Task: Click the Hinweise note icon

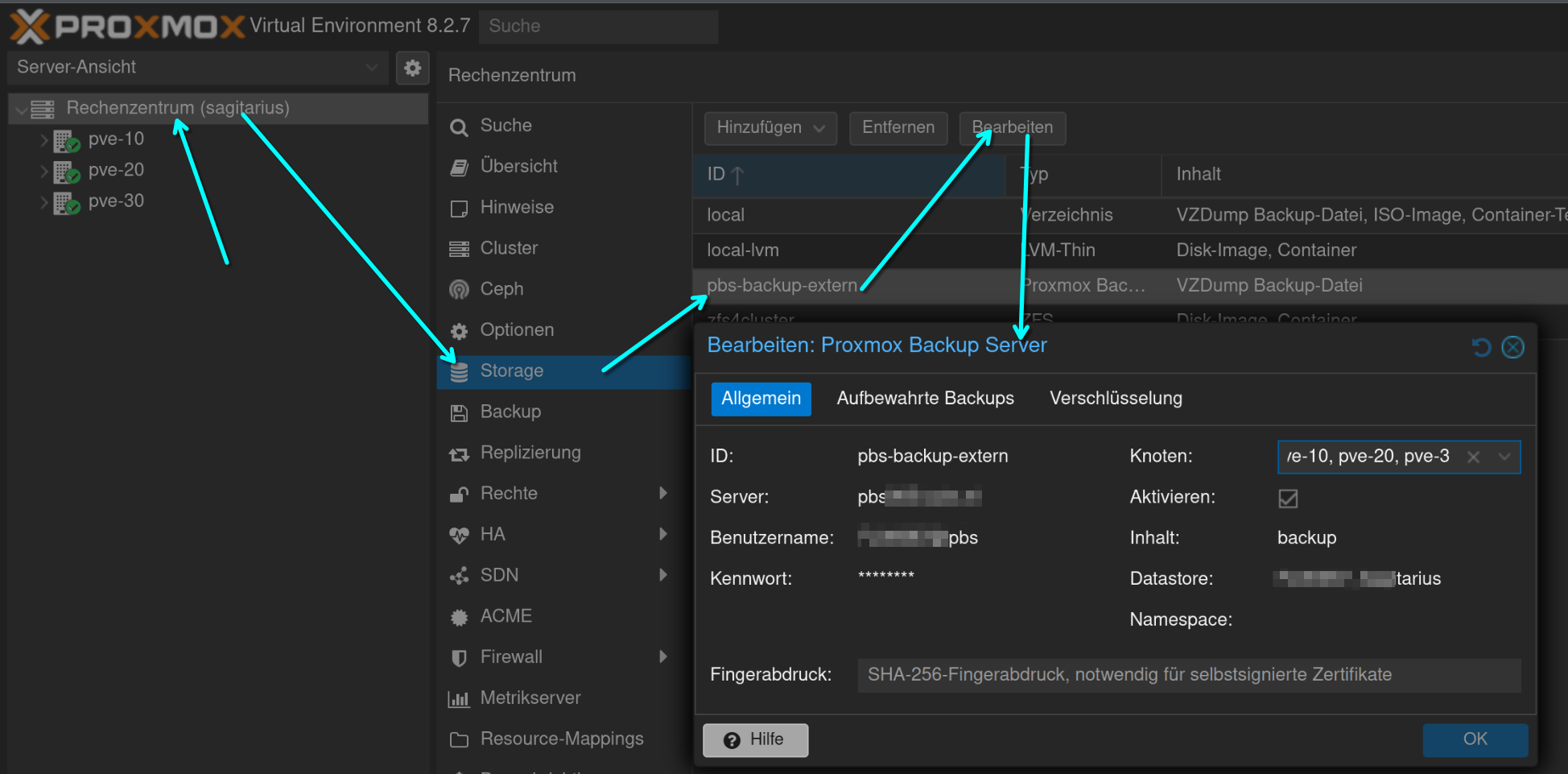Action: [459, 208]
